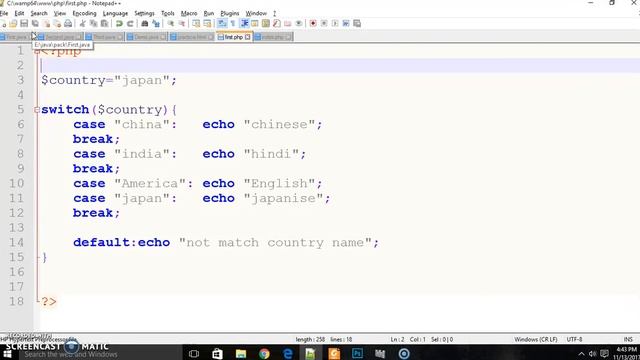Open Photoshop from the taskbar
The height and width of the screenshot is (360, 640).
pyautogui.click(x=357, y=353)
